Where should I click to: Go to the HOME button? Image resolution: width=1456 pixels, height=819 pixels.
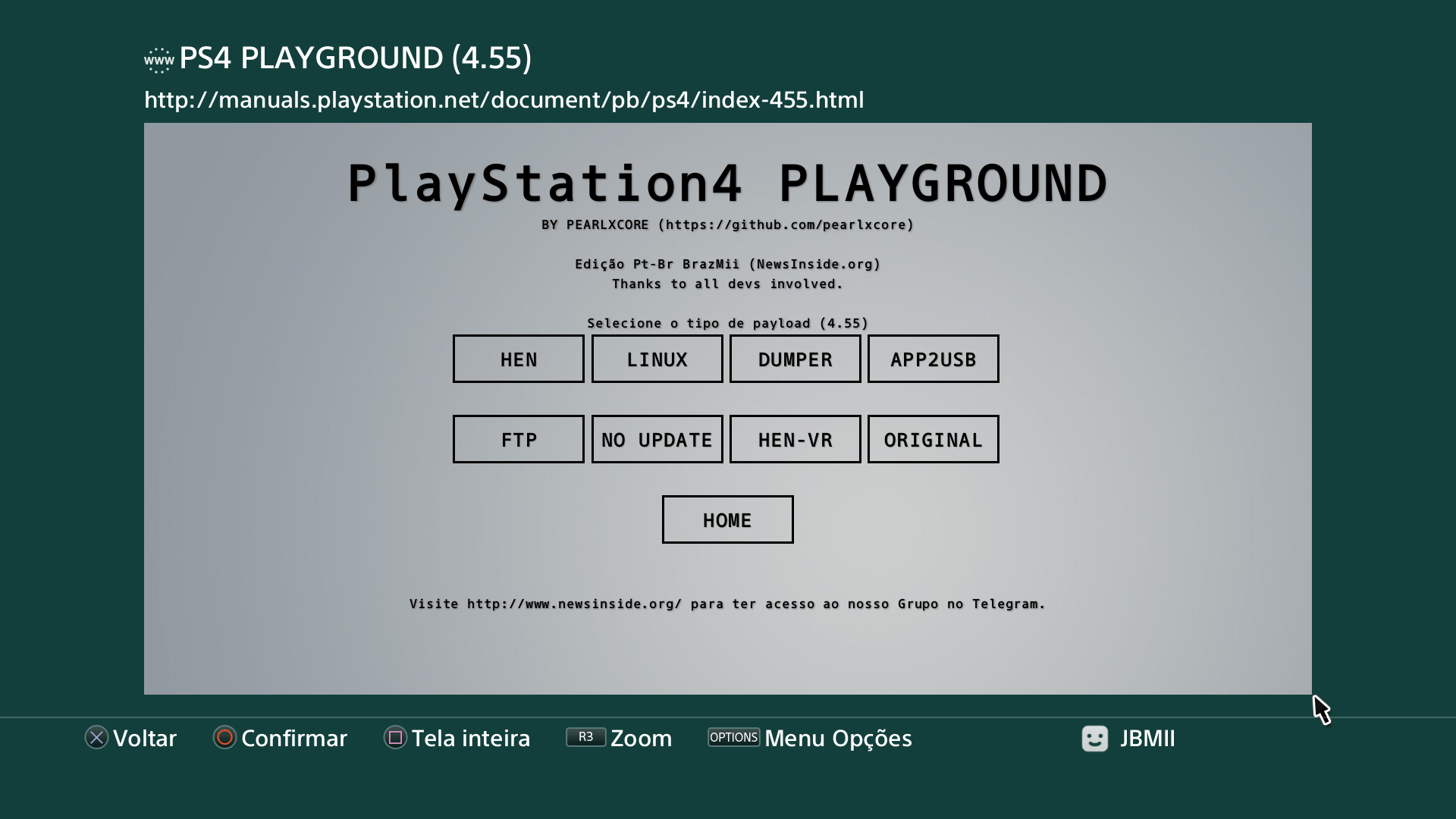click(x=728, y=519)
